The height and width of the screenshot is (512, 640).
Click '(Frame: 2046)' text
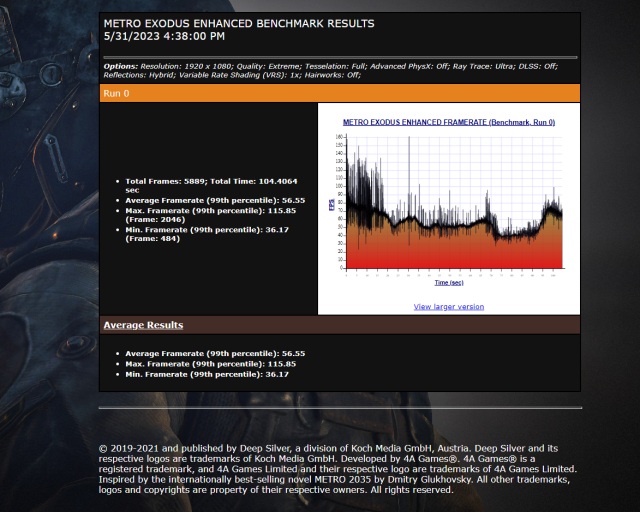(155, 220)
